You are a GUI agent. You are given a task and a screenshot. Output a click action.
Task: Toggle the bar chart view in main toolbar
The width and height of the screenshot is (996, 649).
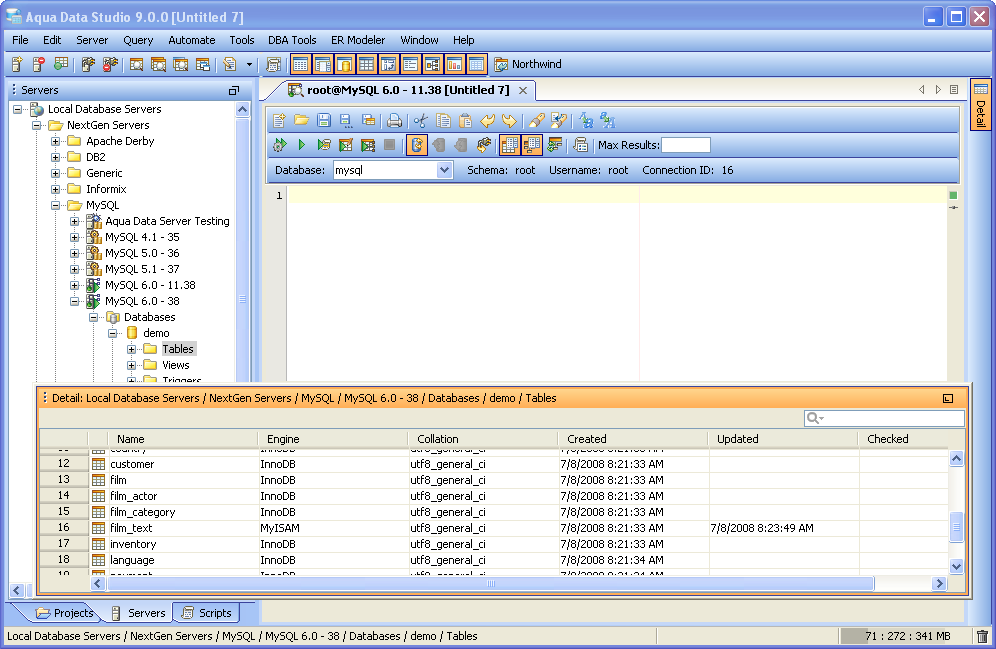point(454,64)
